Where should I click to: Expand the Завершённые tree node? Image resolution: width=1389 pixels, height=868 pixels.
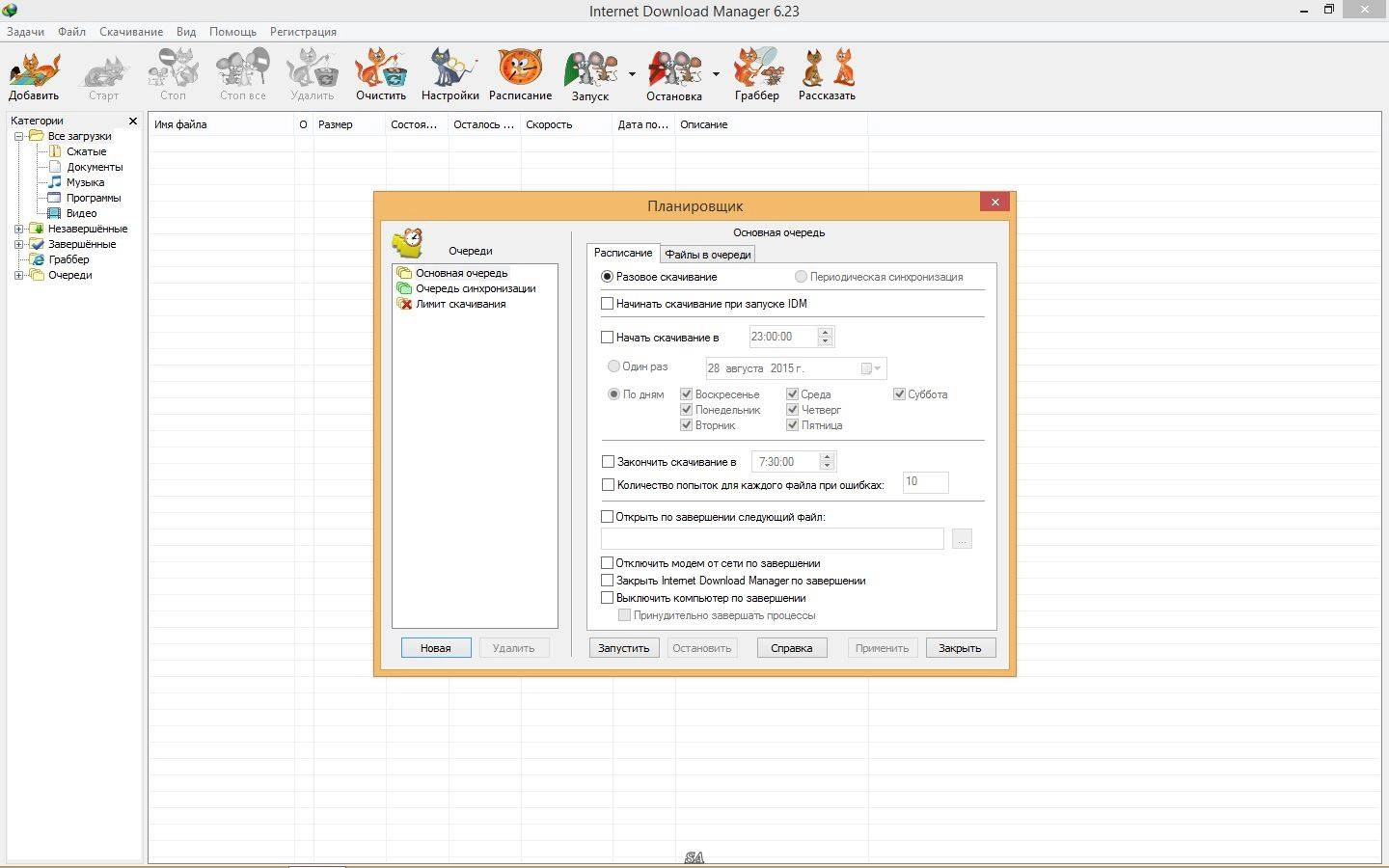(18, 244)
